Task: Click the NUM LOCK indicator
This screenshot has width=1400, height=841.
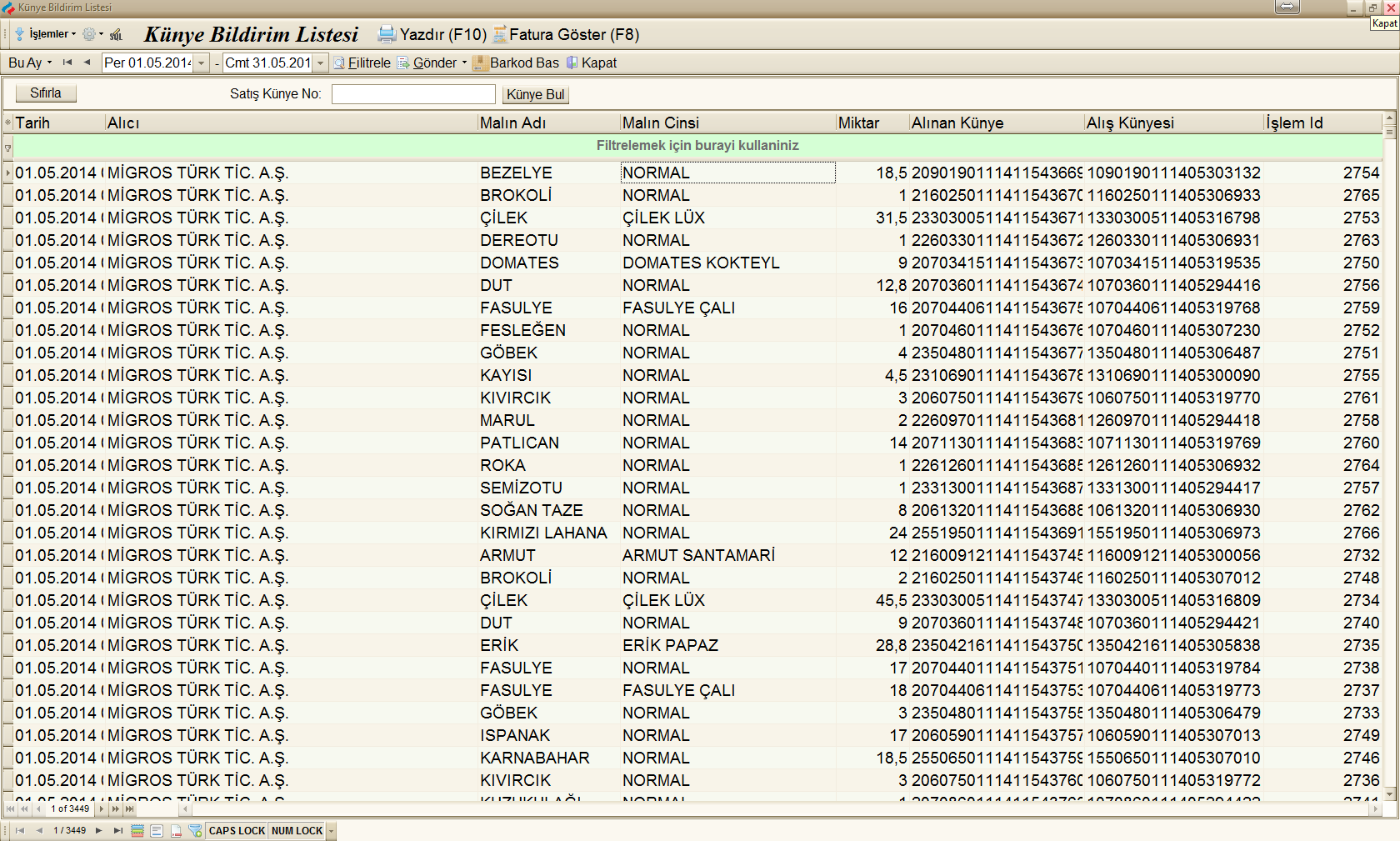Action: (x=297, y=831)
